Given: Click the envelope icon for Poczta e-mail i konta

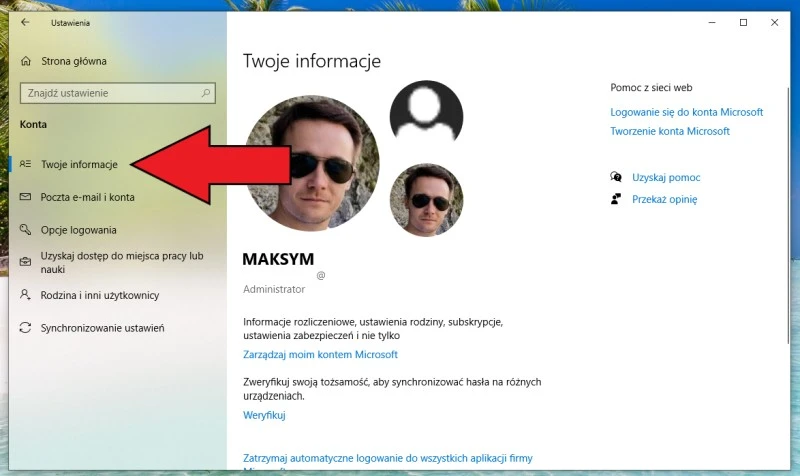Looking at the screenshot, I should [26, 197].
